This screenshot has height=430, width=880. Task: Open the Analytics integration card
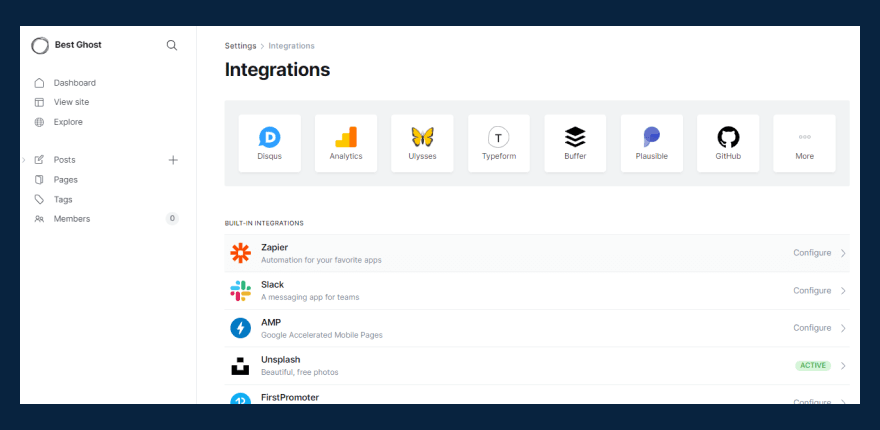coord(346,143)
